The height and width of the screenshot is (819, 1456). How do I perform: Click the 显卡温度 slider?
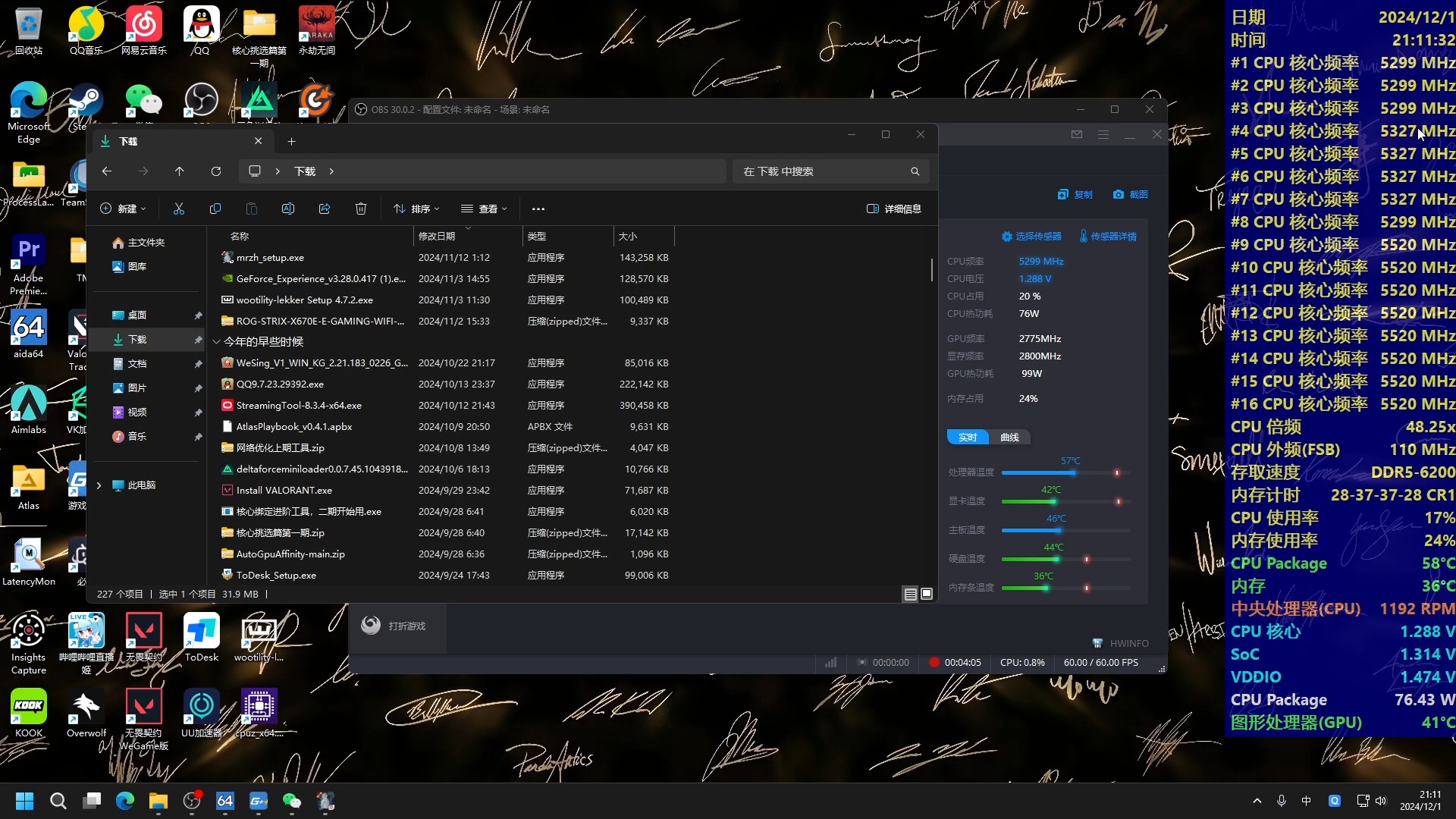pyautogui.click(x=1065, y=502)
